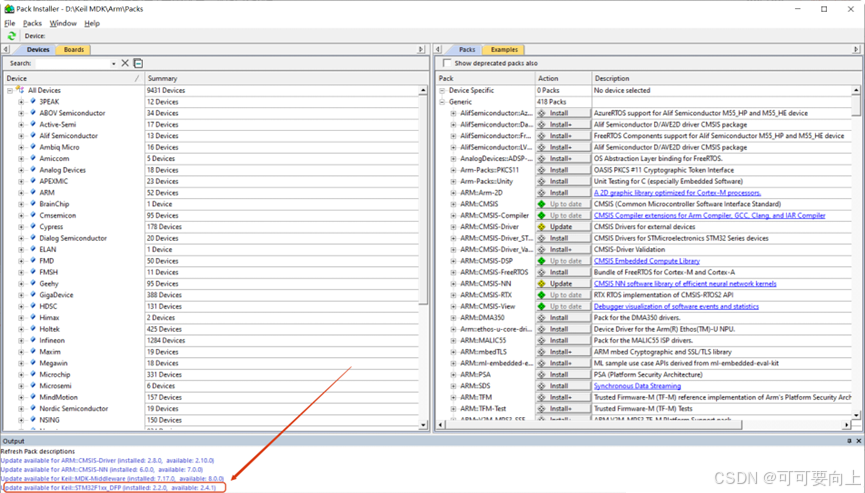This screenshot has width=865, height=493.
Task: Expand the 3PEAK vendor node
Action: click(x=21, y=101)
